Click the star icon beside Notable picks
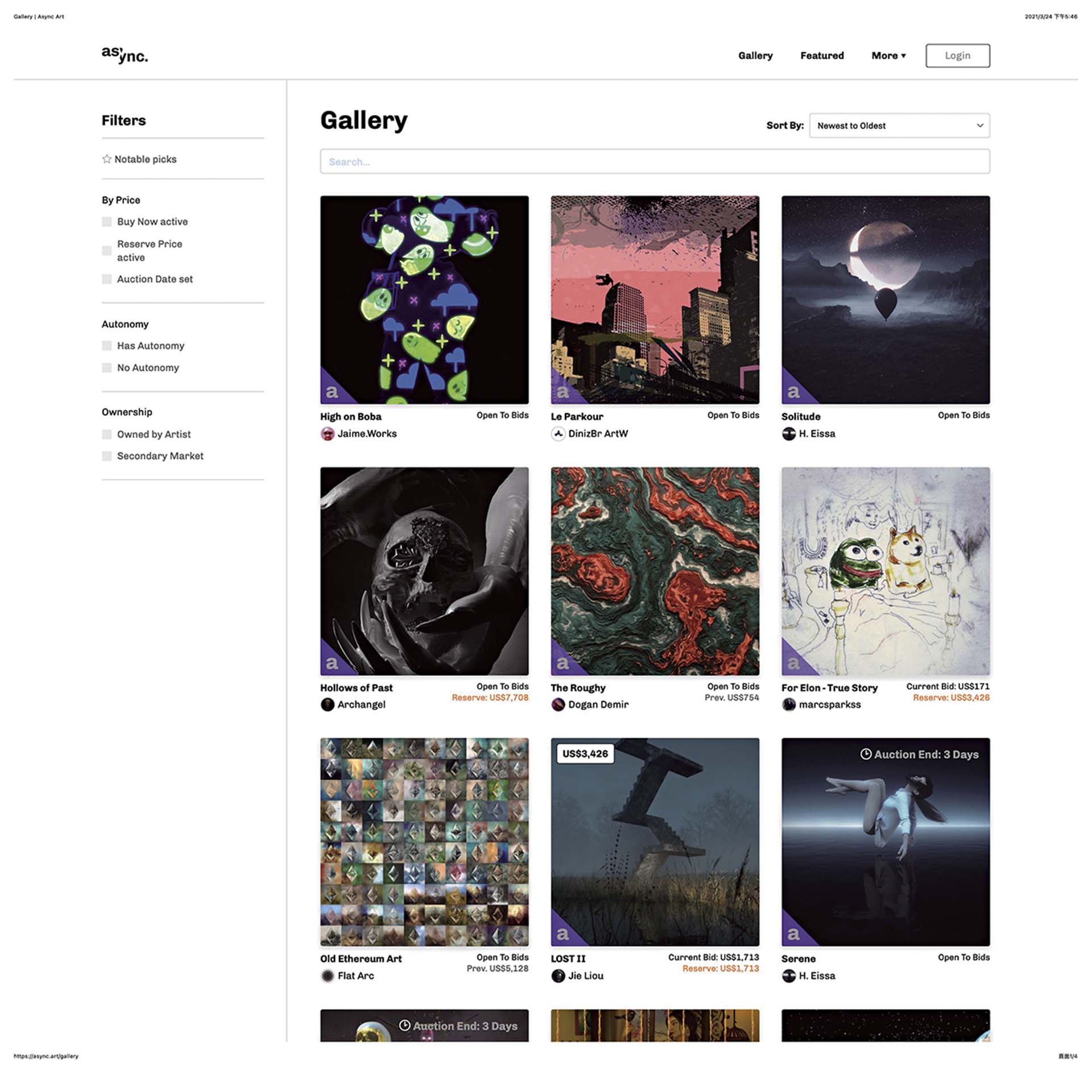The image size is (1092, 1092). tap(106, 159)
